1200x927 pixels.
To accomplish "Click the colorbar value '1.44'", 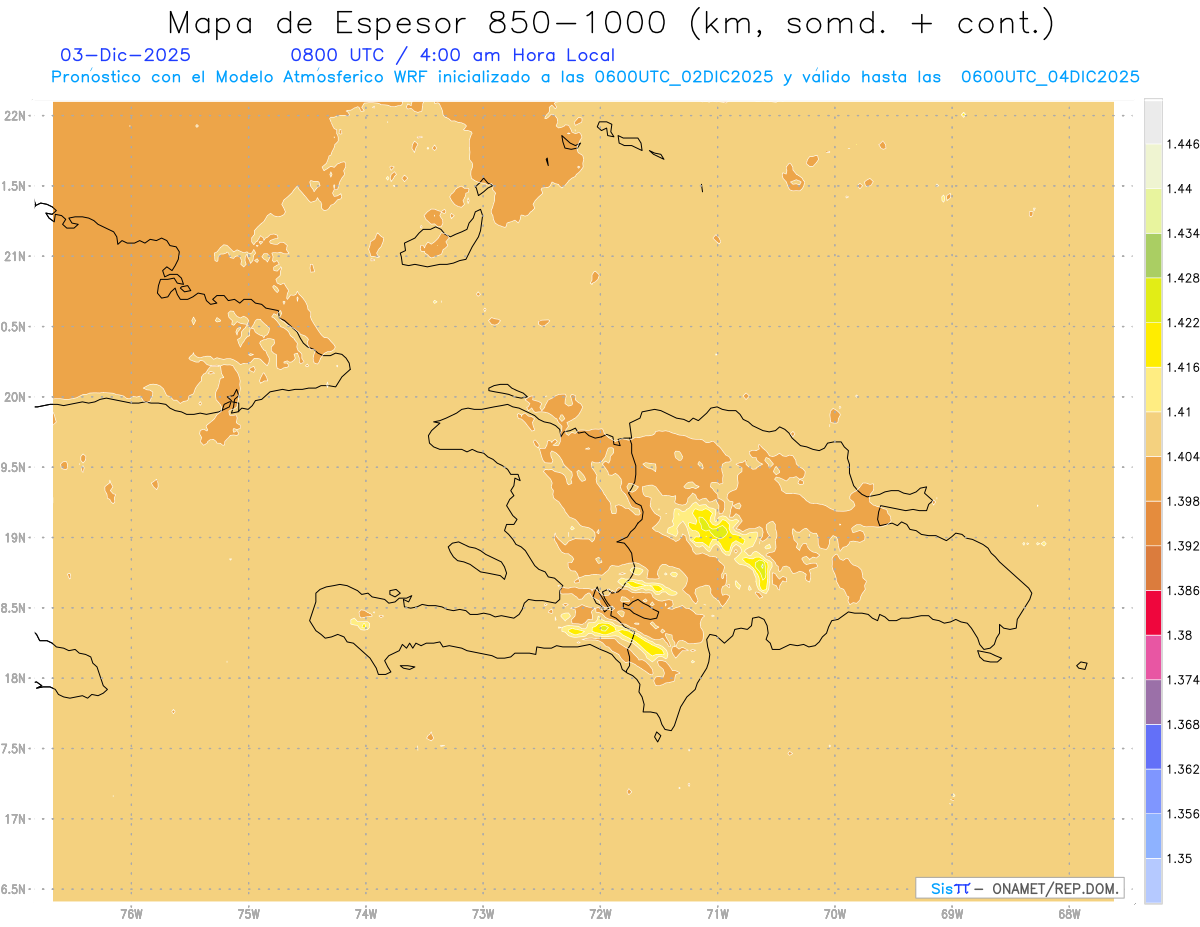I will point(1179,189).
